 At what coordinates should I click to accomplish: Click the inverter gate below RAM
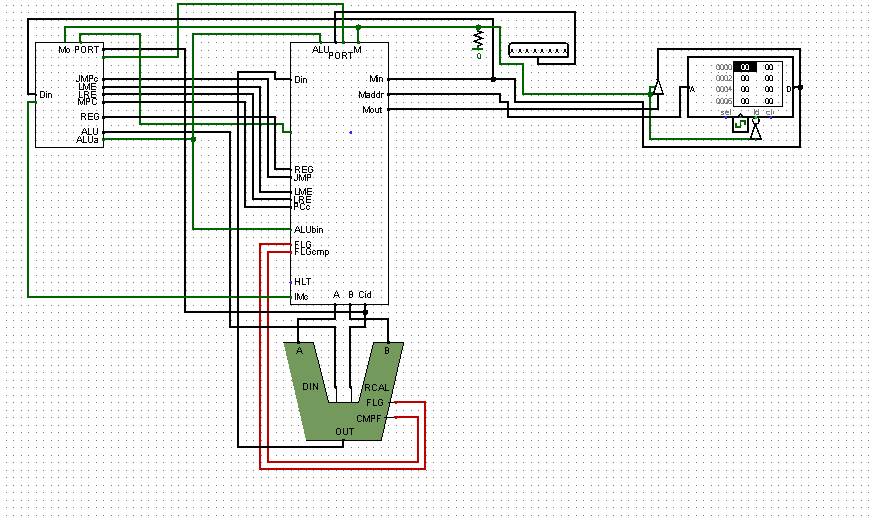(756, 132)
